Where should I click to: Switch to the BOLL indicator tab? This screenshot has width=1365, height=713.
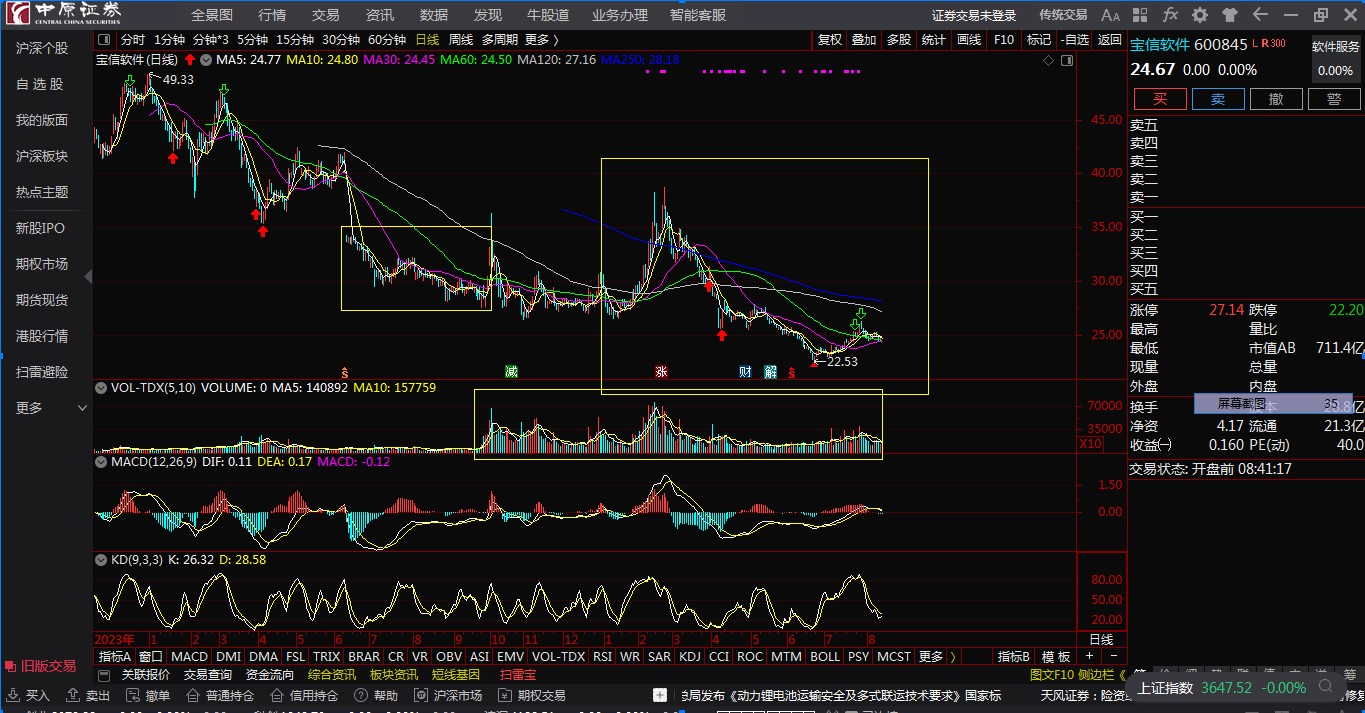pos(825,657)
